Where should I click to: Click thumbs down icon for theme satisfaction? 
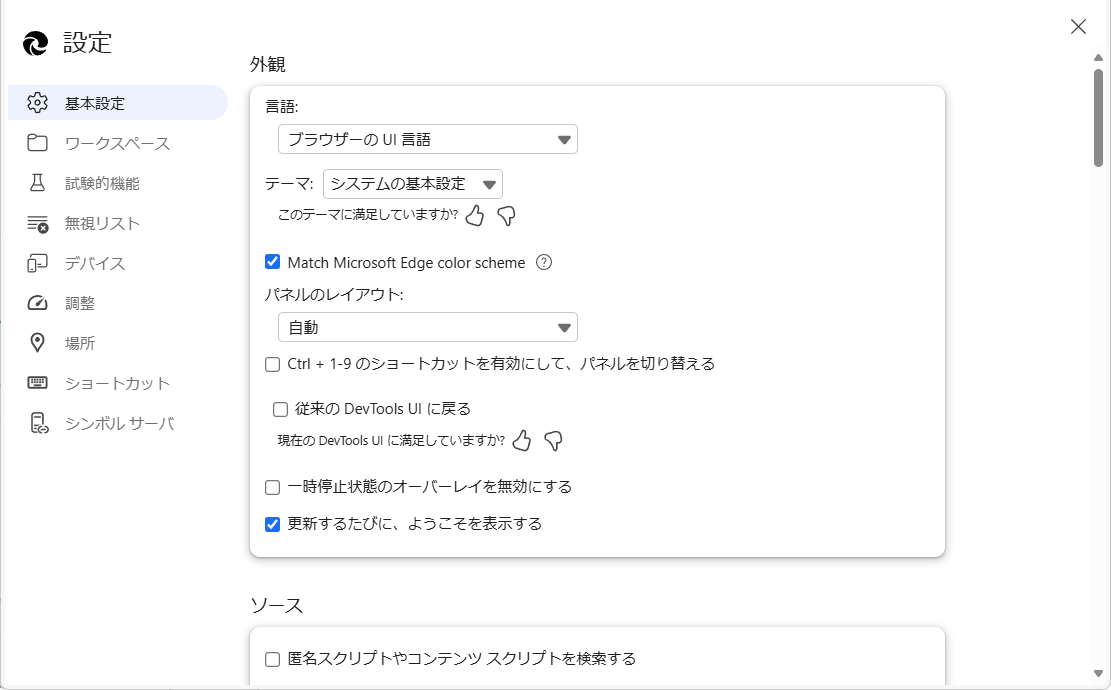click(506, 215)
